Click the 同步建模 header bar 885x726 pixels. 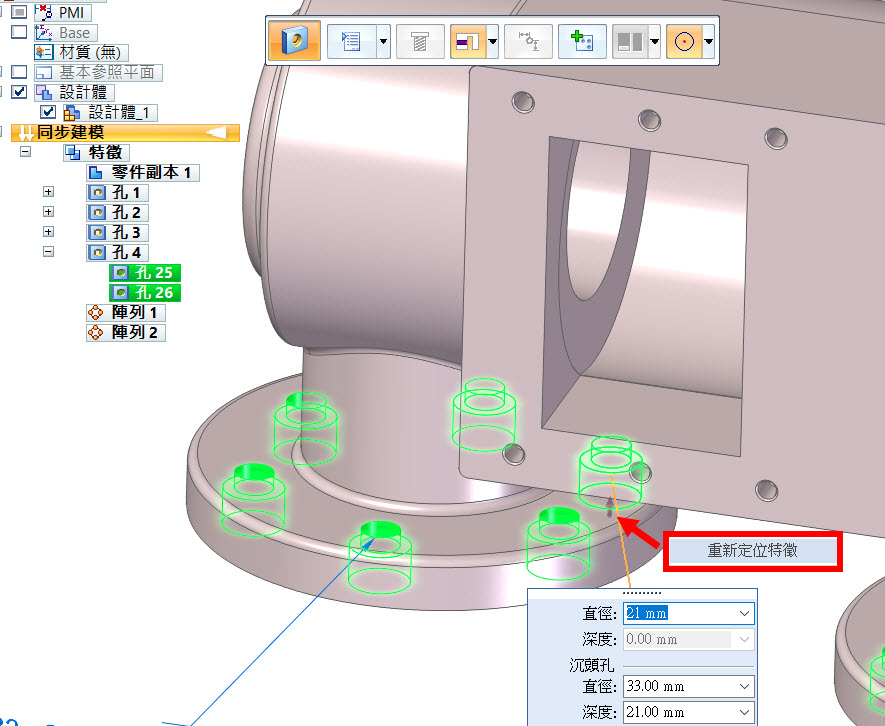pos(125,133)
